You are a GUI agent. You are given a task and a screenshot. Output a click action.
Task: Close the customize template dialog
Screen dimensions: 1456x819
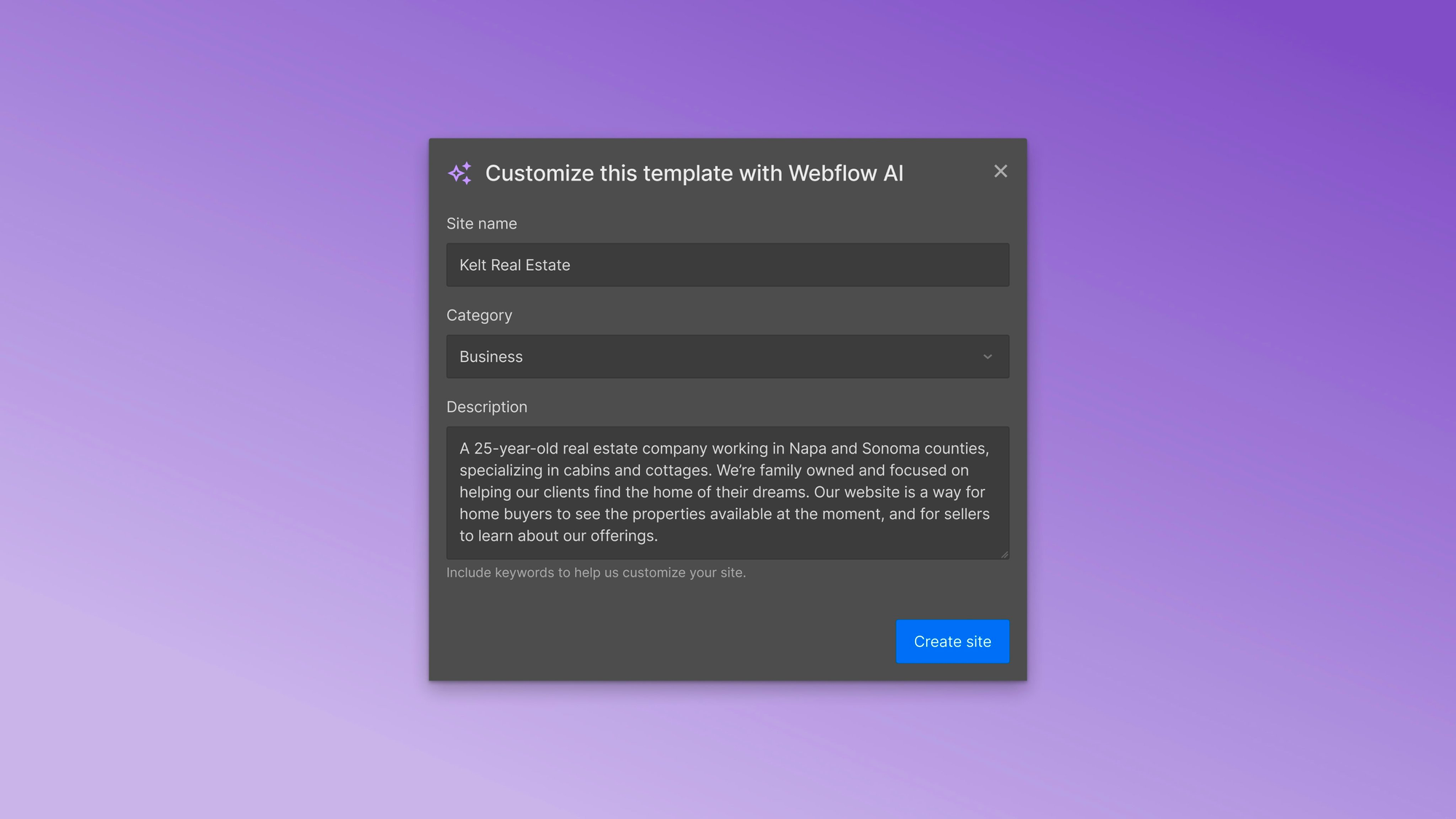[1000, 171]
